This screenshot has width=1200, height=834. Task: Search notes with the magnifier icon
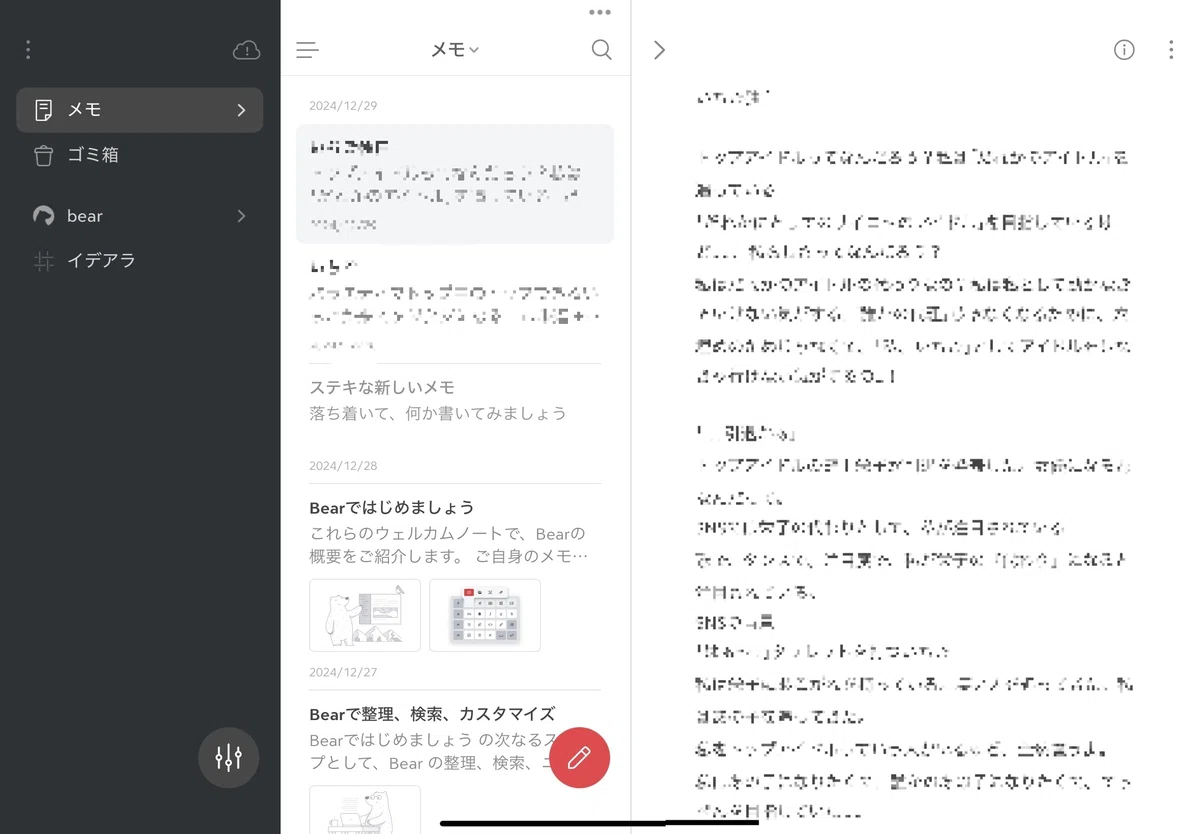[601, 50]
